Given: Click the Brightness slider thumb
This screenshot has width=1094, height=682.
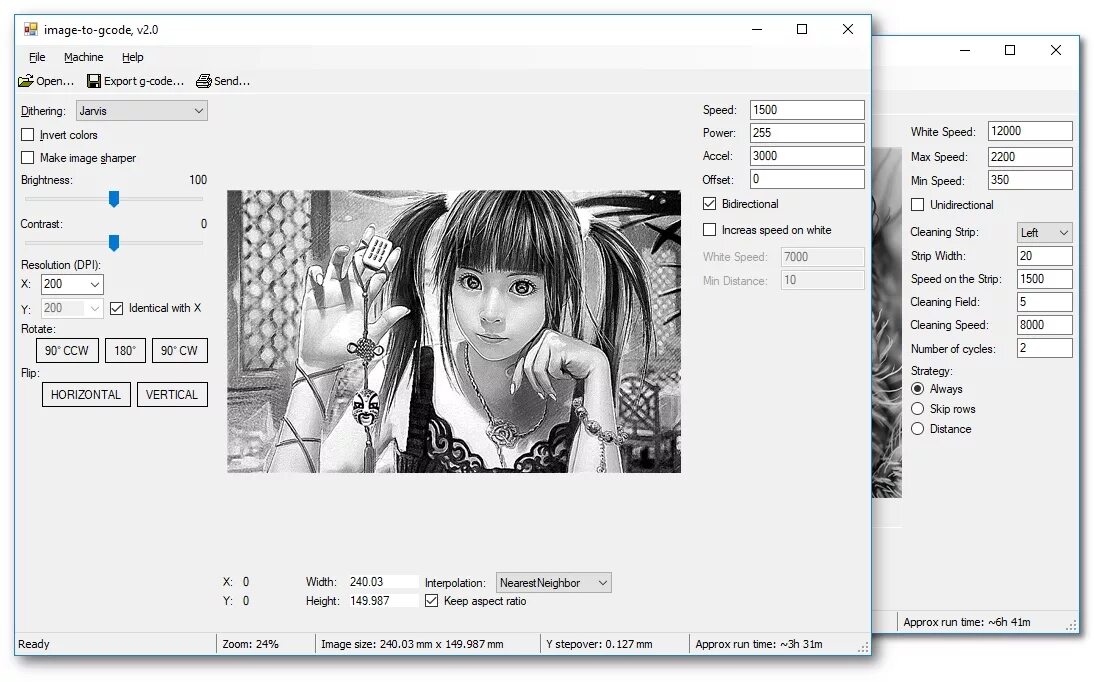Looking at the screenshot, I should tap(114, 199).
